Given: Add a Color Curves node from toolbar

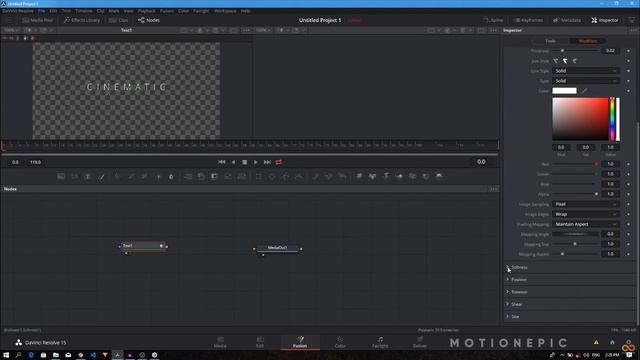Looking at the screenshot, I should tap(131, 176).
